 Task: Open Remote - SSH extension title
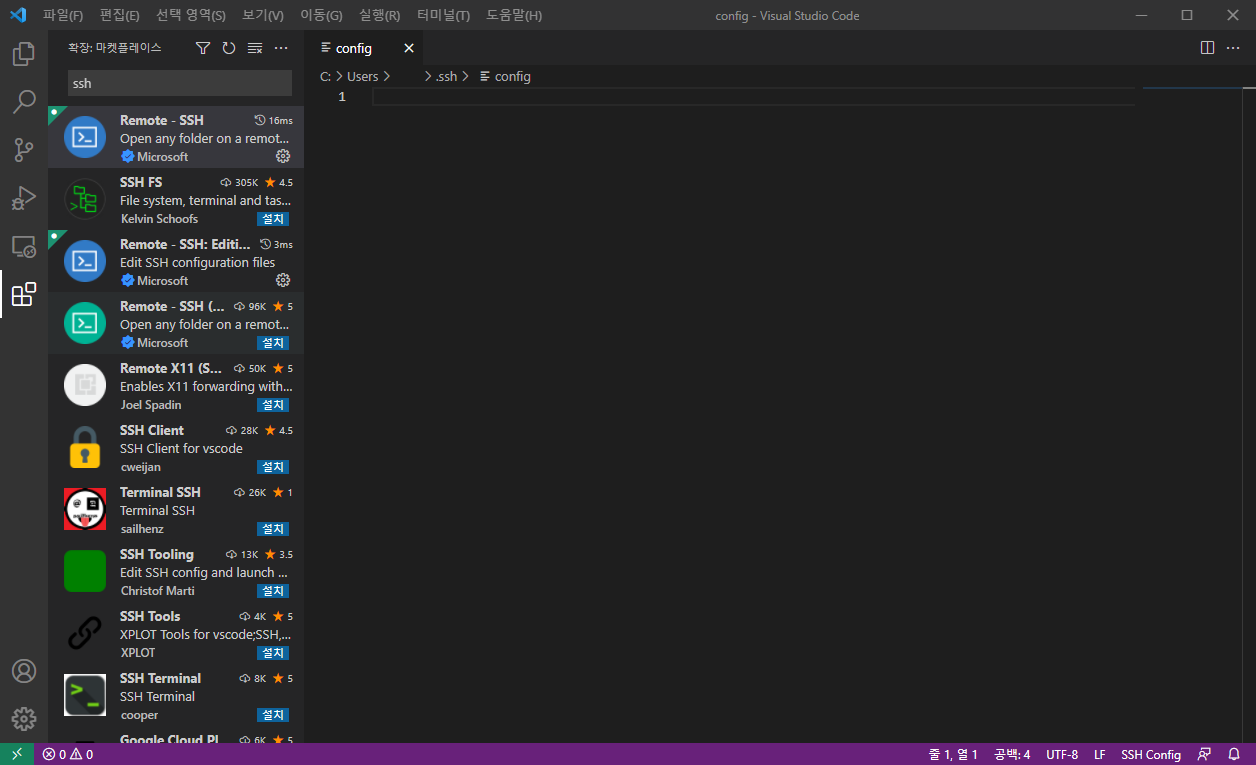pyautogui.click(x=161, y=120)
